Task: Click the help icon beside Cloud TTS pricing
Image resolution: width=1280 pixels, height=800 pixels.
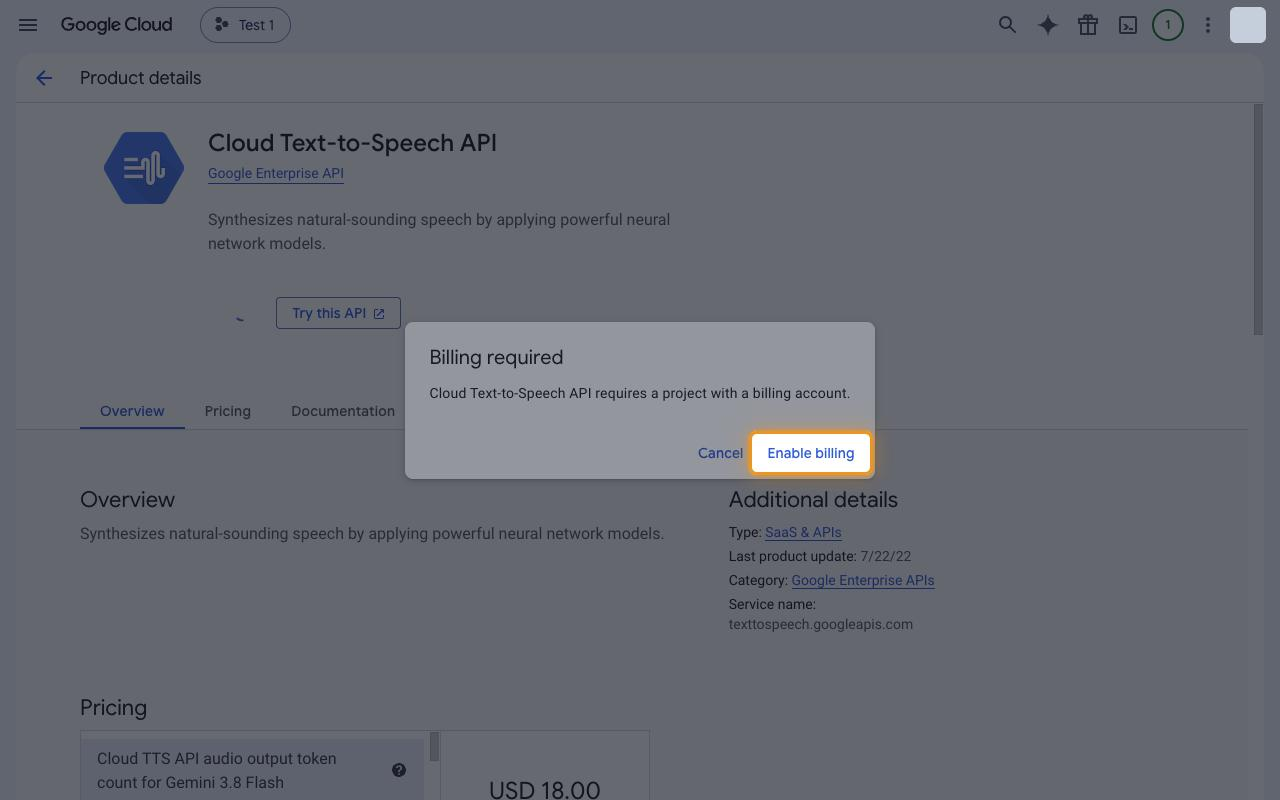Action: tap(399, 770)
